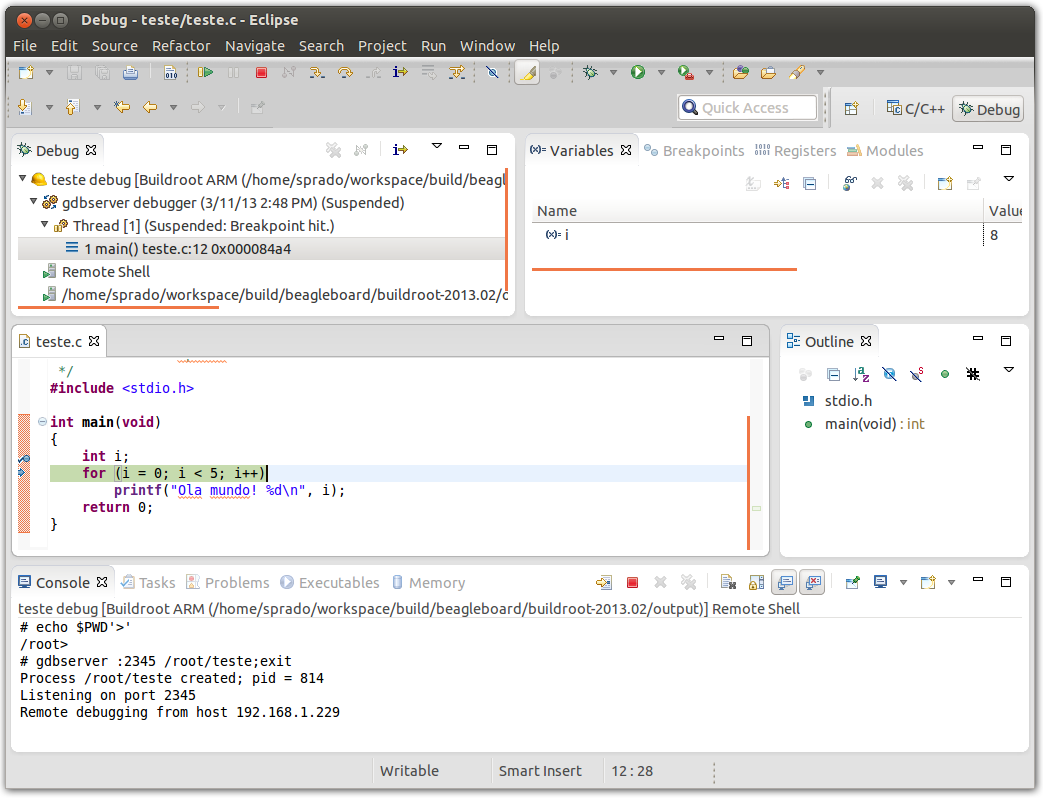This screenshot has height=798, width=1043.
Task: Switch to the Breakpoints tab
Action: pos(694,151)
